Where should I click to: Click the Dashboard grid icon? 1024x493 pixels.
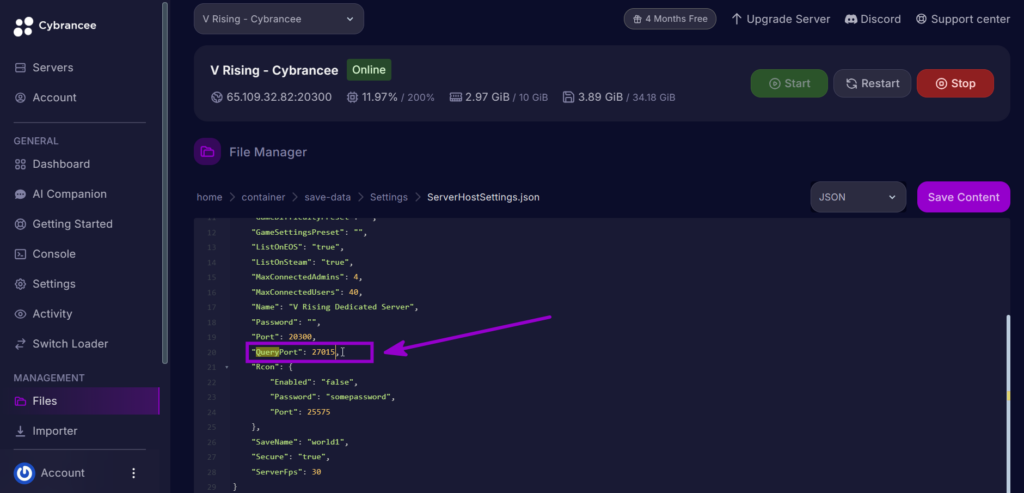[x=20, y=165]
